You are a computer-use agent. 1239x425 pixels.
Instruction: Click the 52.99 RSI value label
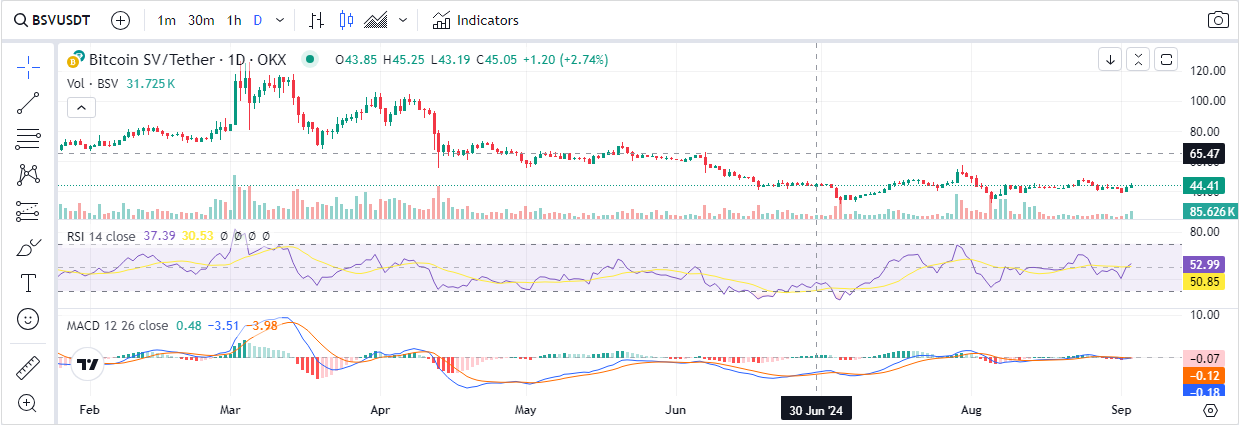[x=1204, y=265]
